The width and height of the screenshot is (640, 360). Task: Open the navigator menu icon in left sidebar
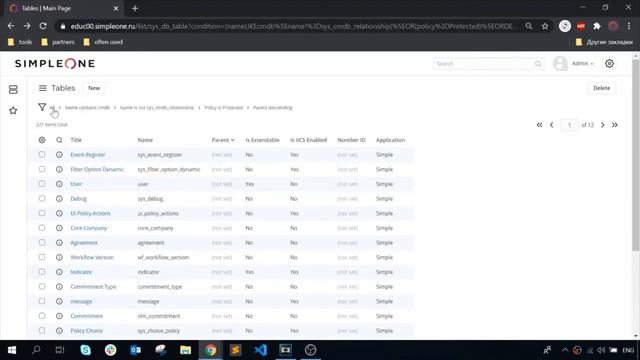click(x=13, y=89)
